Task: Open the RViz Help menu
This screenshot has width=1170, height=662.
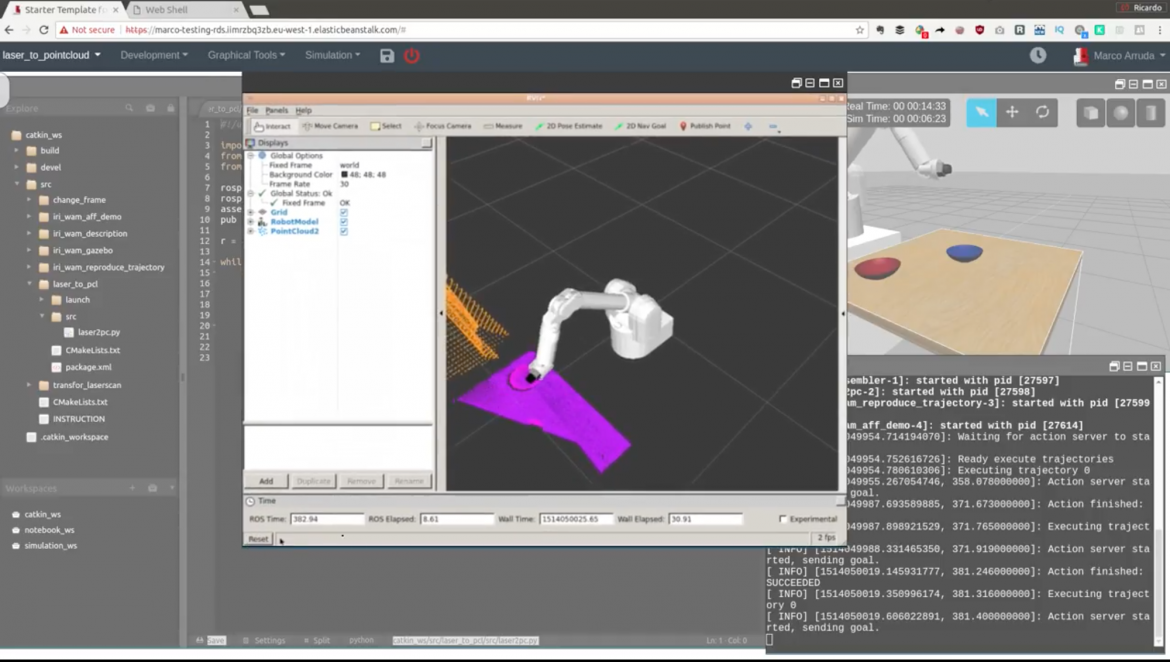Action: coord(304,110)
